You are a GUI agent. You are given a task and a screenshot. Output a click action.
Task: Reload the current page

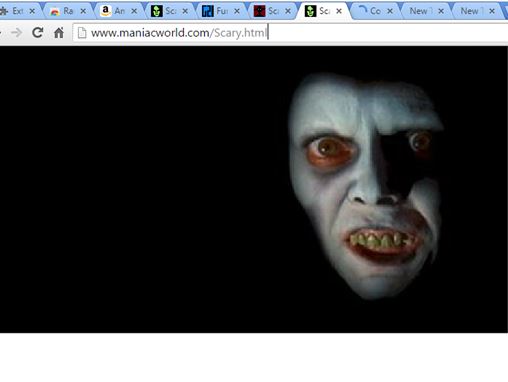tap(38, 33)
